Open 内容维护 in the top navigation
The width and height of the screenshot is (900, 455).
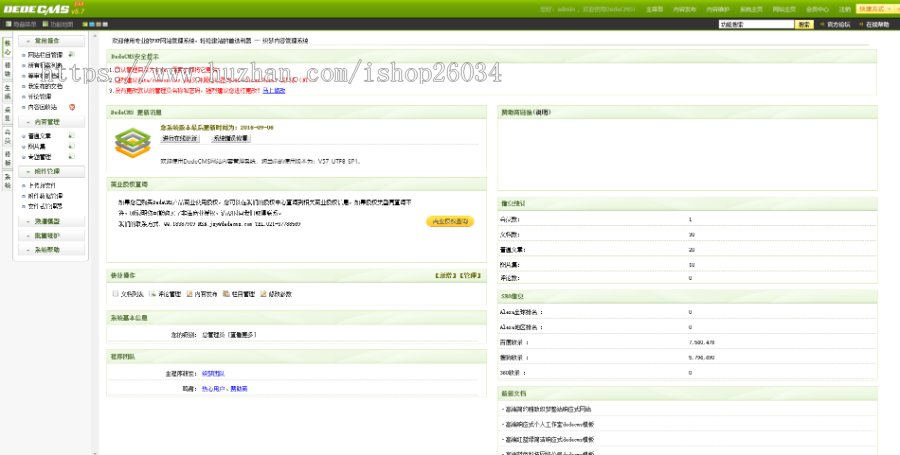[x=717, y=9]
